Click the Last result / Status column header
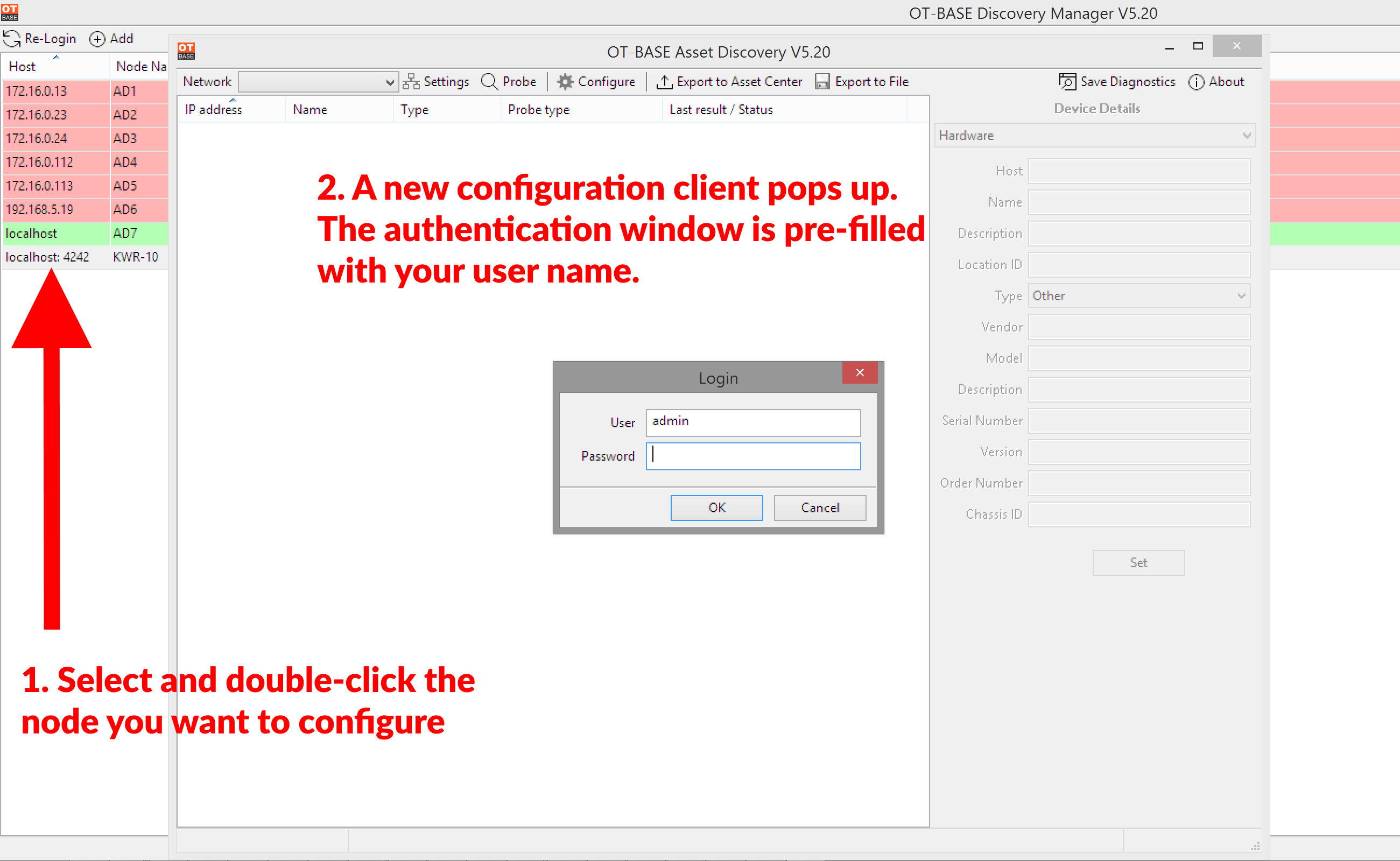Viewport: 1400px width, 861px height. coord(784,109)
